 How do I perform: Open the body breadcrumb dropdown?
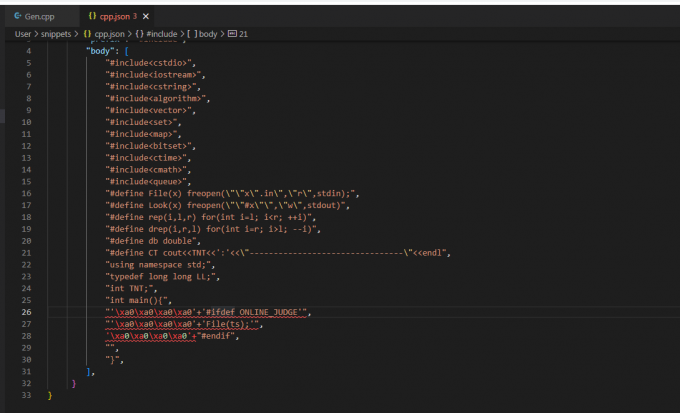click(207, 34)
